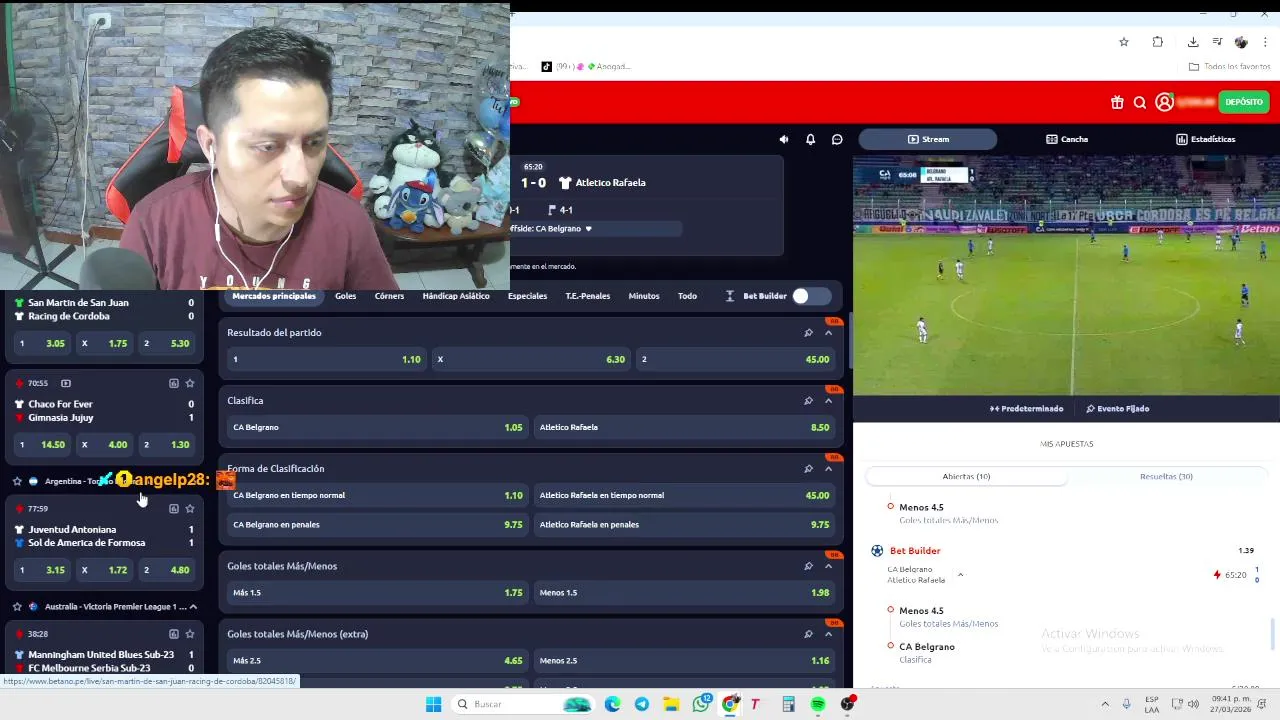The image size is (1280, 720).
Task: Pin the Forma de Clasificación market
Action: pyautogui.click(x=808, y=469)
